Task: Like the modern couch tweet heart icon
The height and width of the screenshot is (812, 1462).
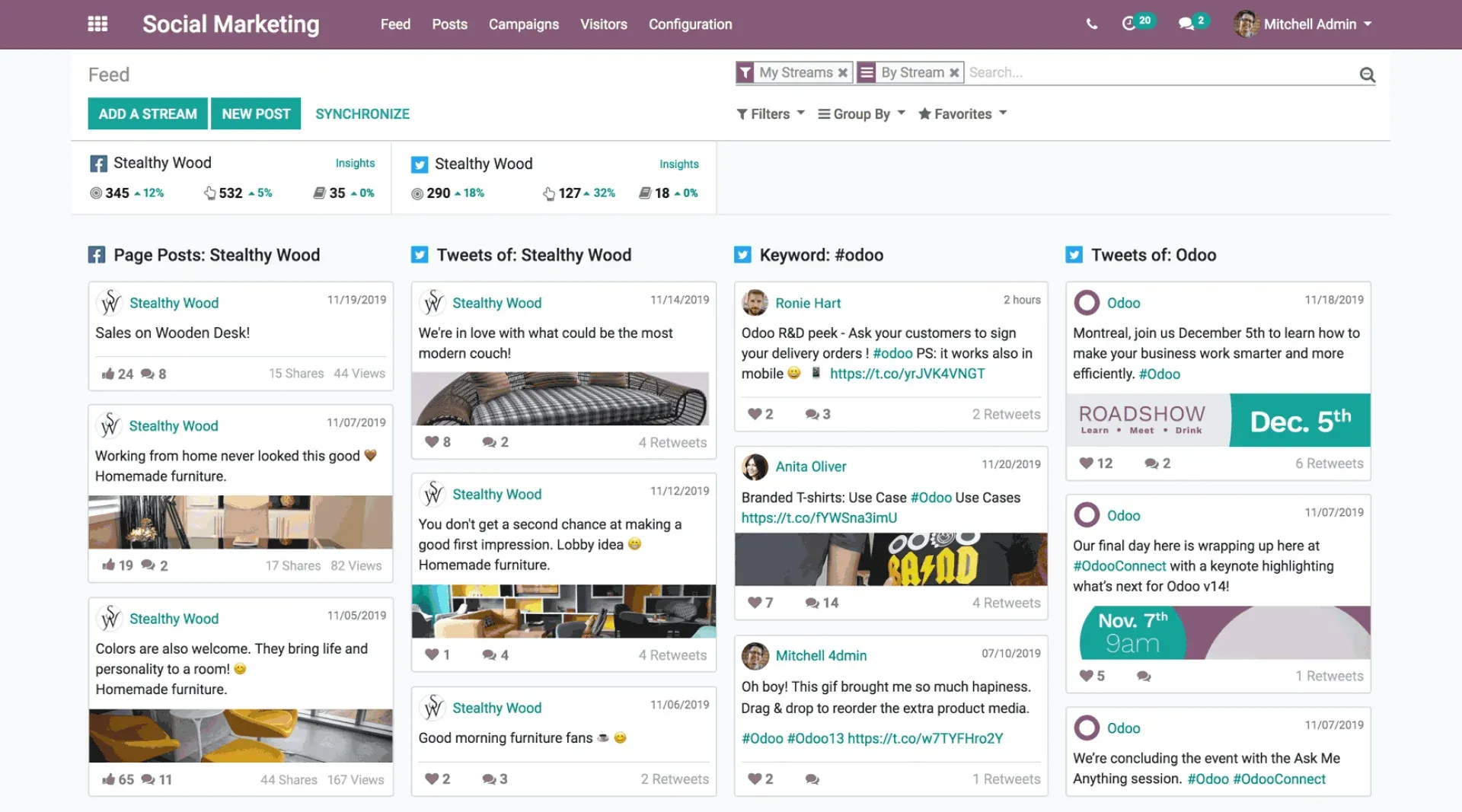Action: click(x=432, y=442)
